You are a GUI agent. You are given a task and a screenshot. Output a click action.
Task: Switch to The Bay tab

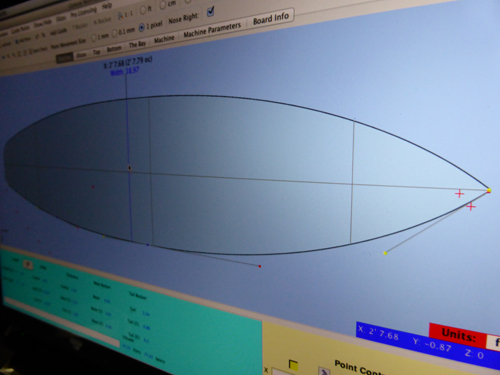click(x=137, y=44)
